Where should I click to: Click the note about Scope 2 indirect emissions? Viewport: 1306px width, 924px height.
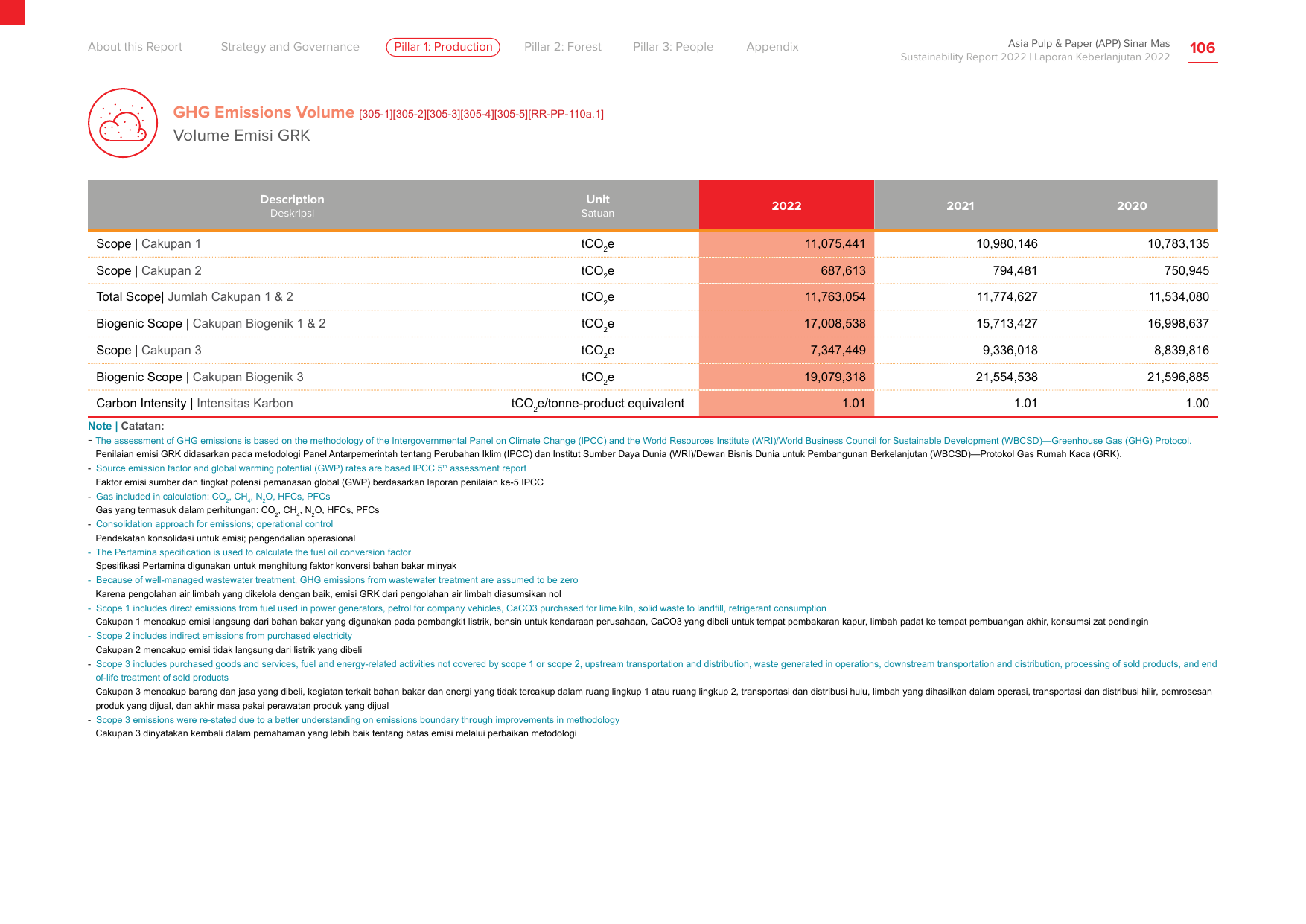[x=223, y=637]
